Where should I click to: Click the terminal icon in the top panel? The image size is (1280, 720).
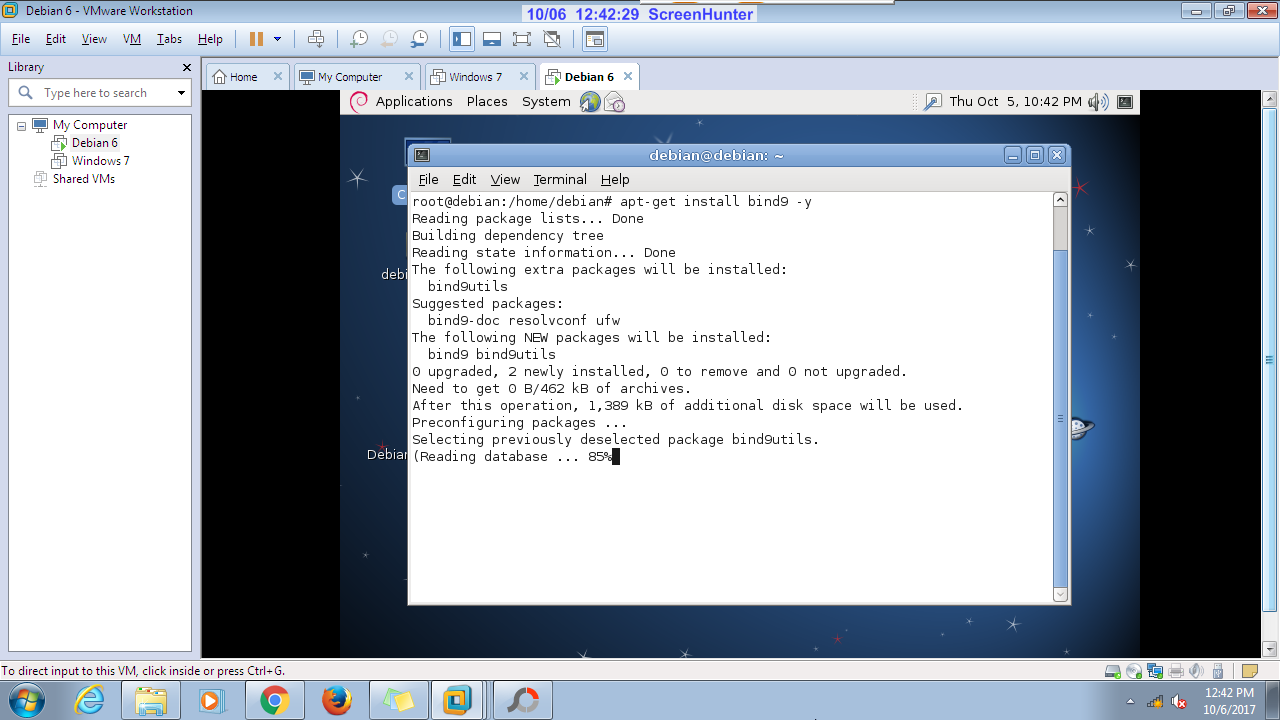pyautogui.click(x=1125, y=102)
